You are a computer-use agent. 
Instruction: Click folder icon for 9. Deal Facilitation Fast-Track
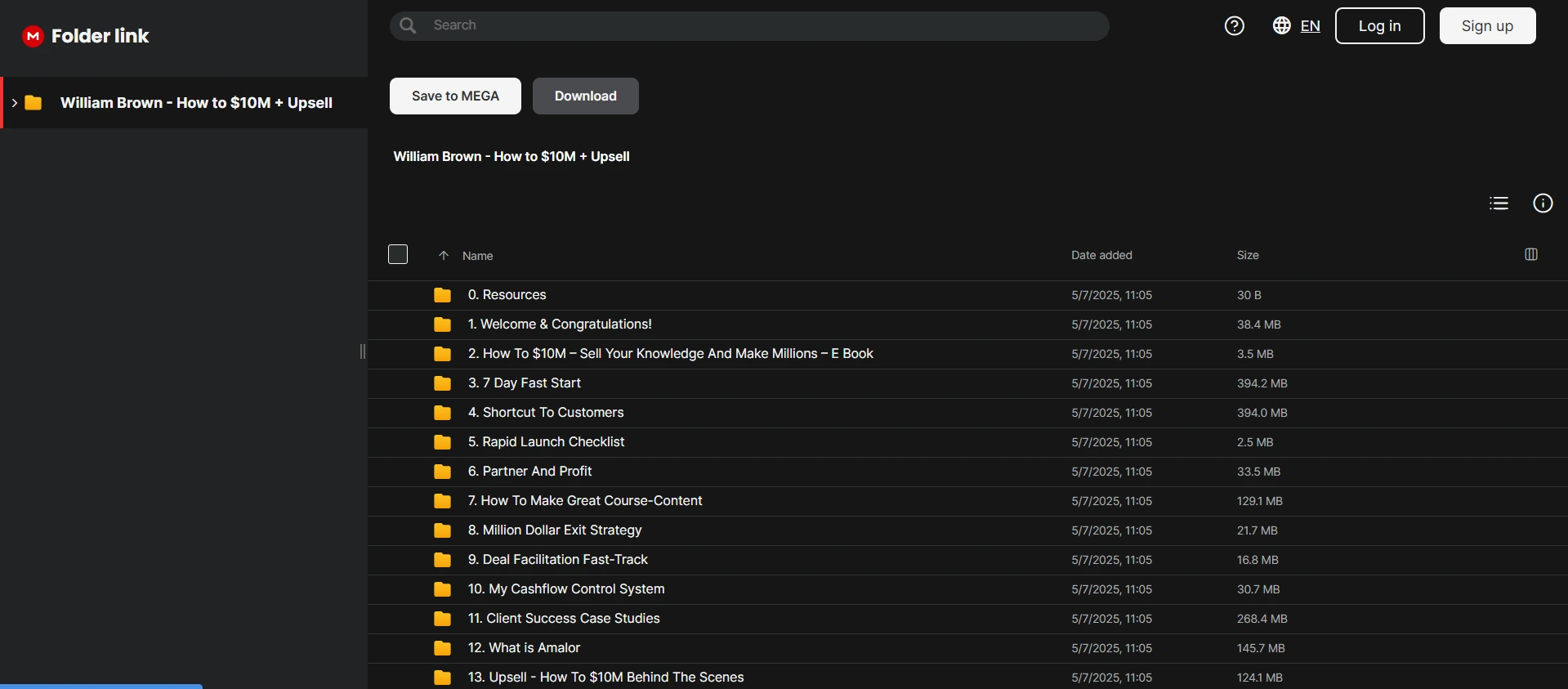coord(442,560)
